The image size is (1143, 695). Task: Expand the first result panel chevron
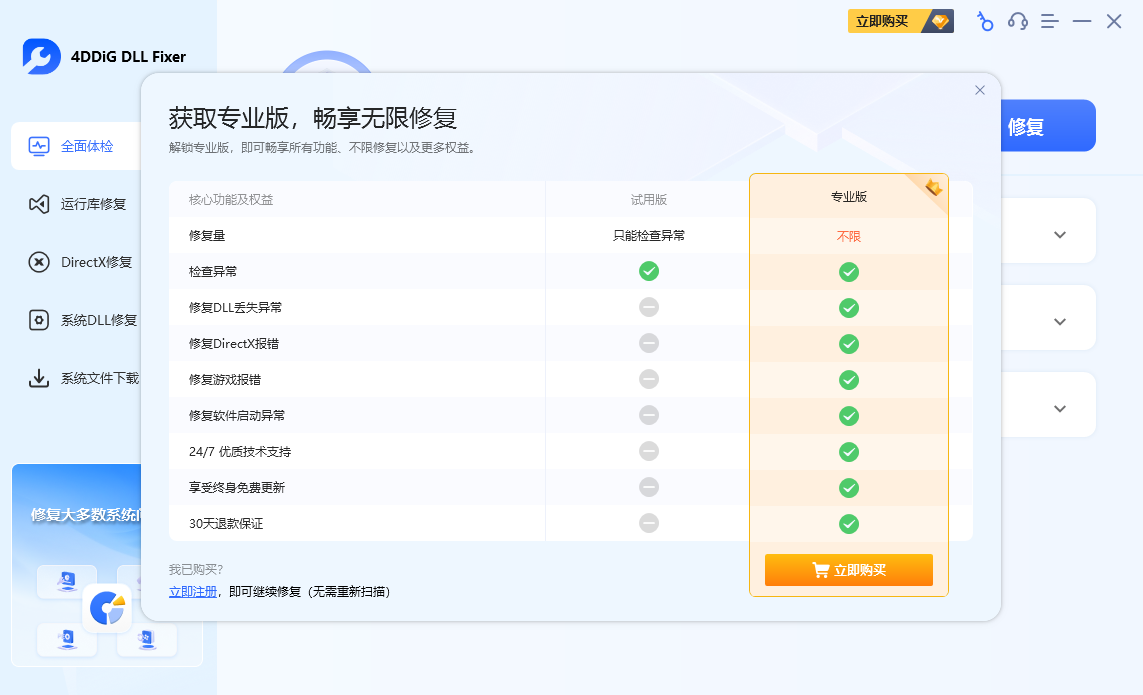[1060, 235]
